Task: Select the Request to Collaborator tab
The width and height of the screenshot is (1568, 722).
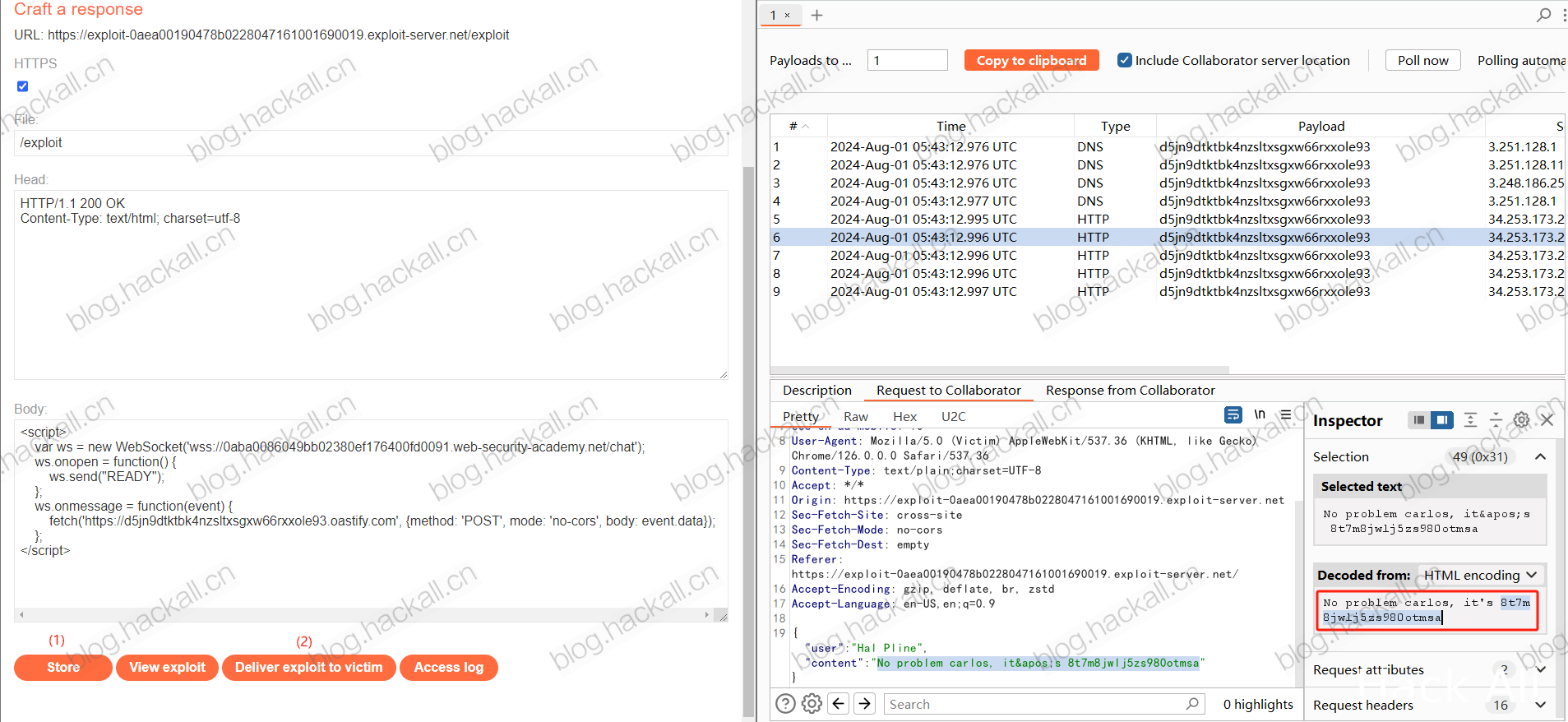Action: click(x=949, y=390)
